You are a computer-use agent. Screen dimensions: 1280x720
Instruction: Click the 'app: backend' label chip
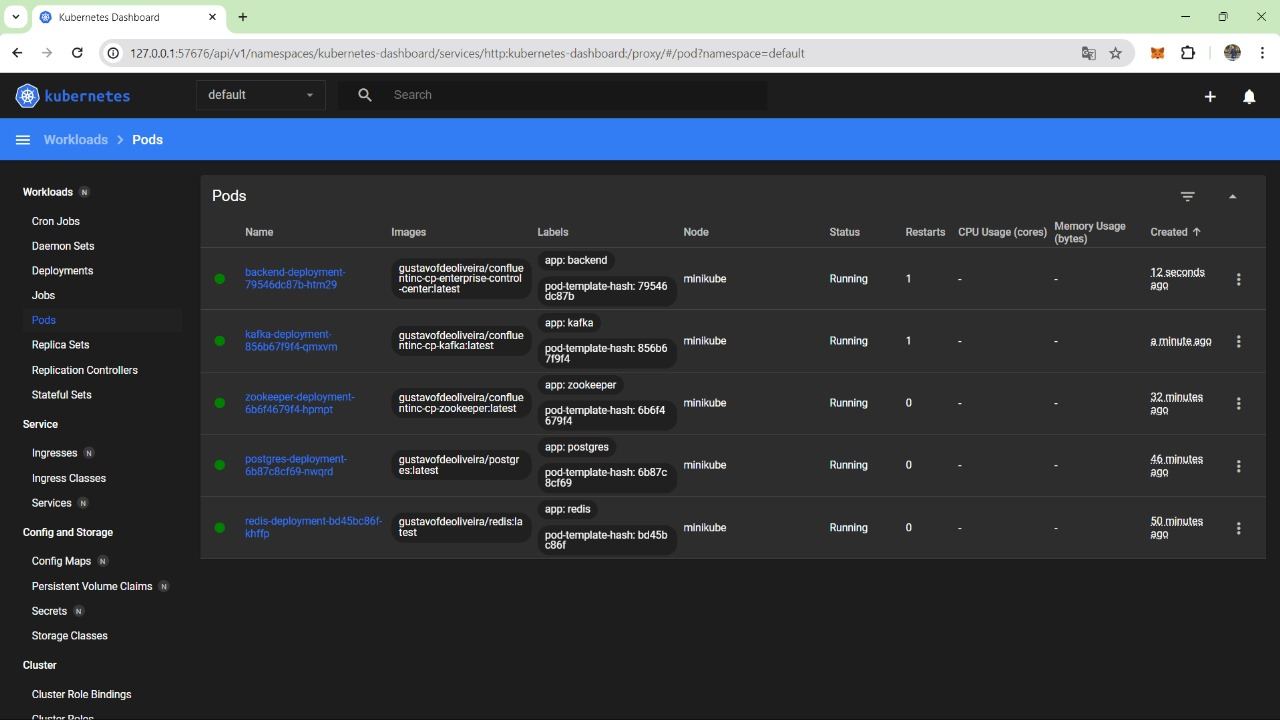576,260
